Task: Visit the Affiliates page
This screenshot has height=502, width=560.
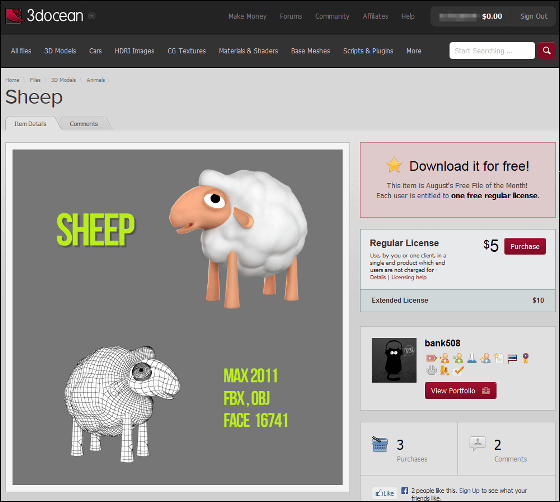Action: (x=375, y=16)
